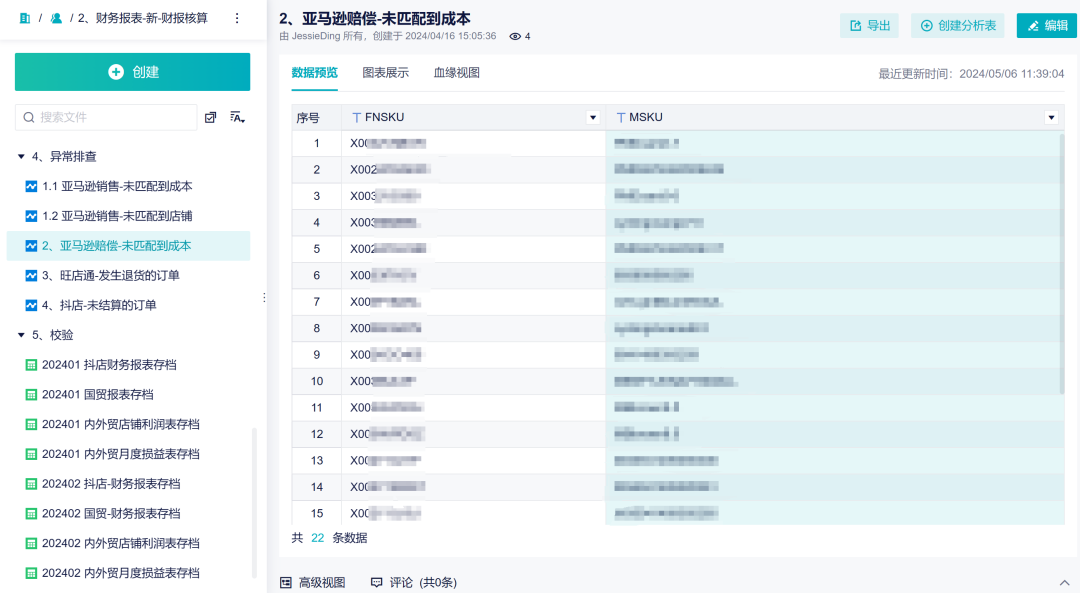The image size is (1080, 593).
Task: Open 202401 国贸报表存档
Action: coord(98,395)
